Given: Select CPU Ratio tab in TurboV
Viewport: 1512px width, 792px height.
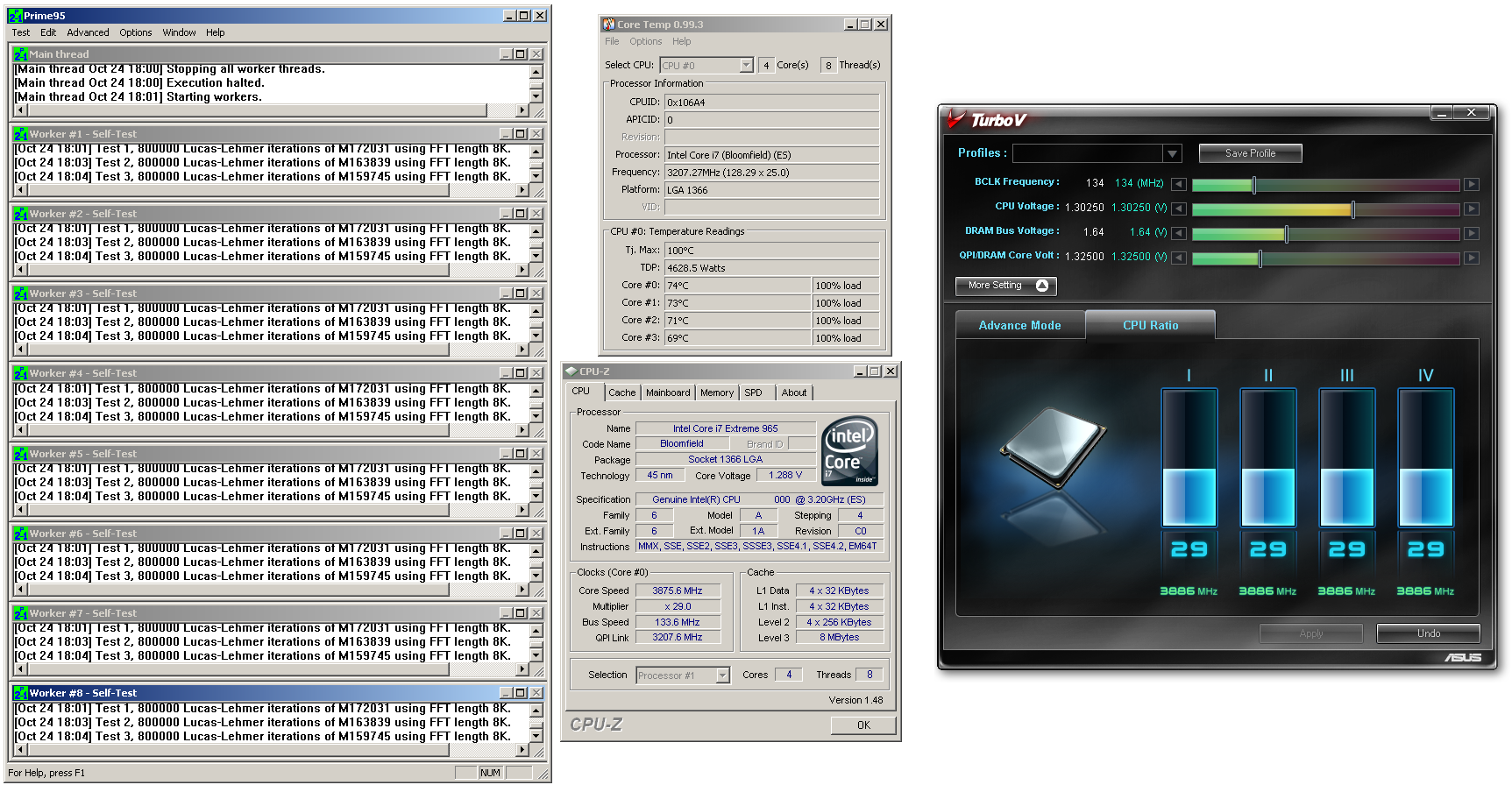Looking at the screenshot, I should [x=1150, y=325].
